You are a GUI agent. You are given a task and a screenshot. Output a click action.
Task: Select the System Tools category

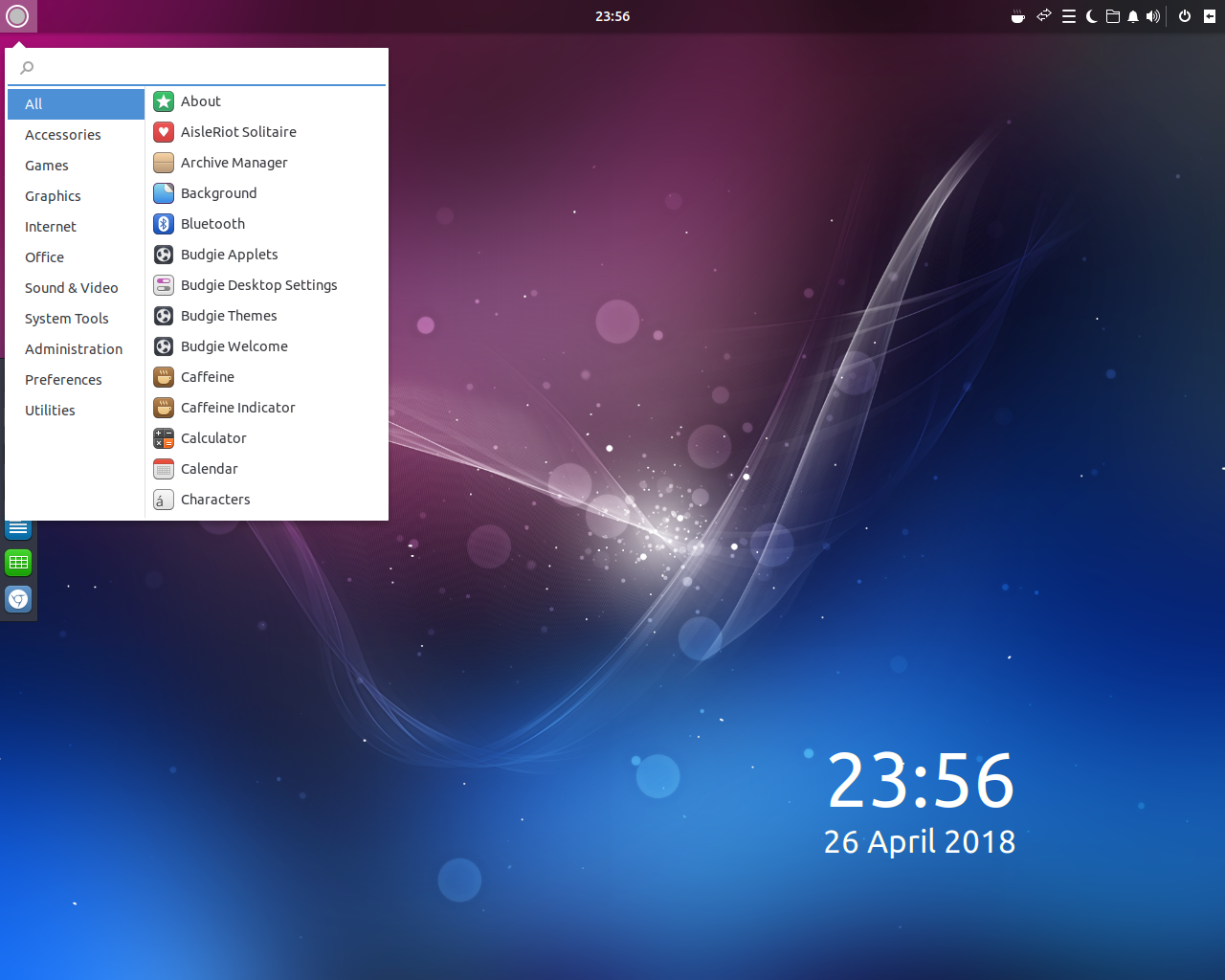76,319
